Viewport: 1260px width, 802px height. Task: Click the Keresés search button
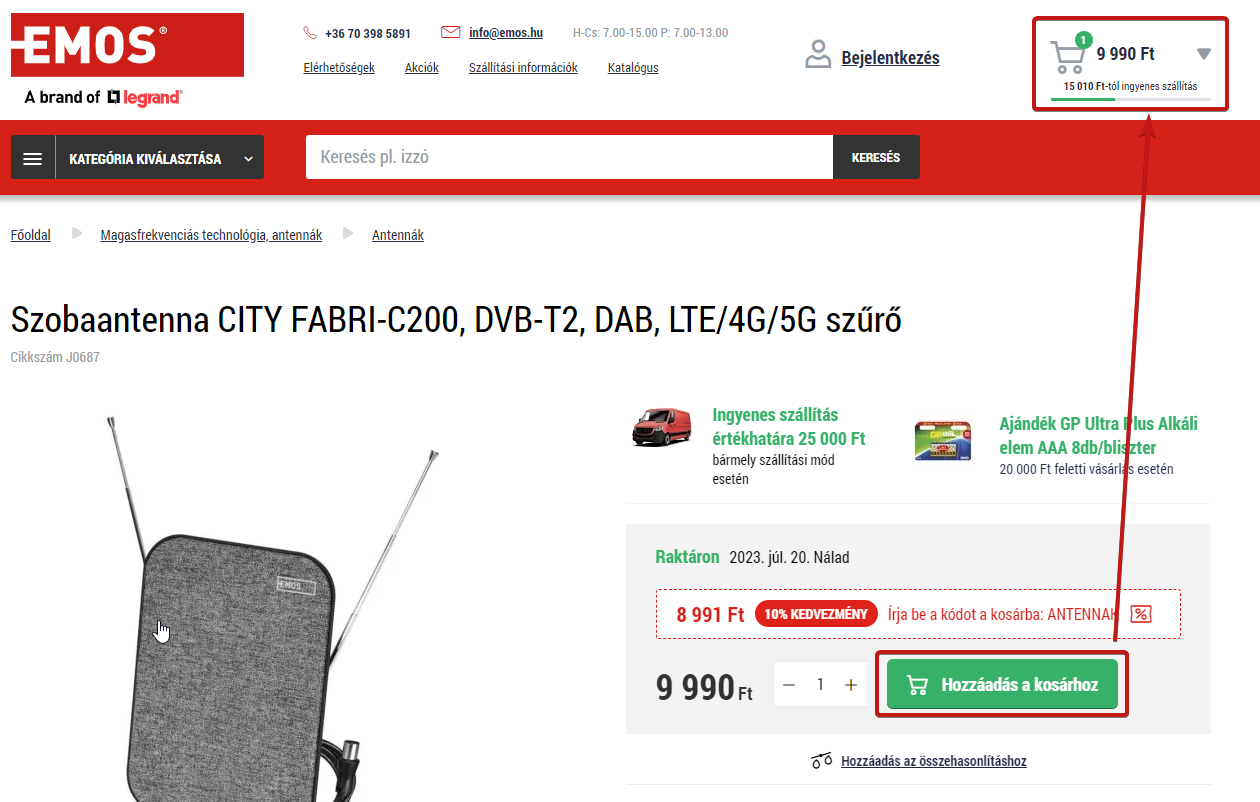click(x=876, y=157)
